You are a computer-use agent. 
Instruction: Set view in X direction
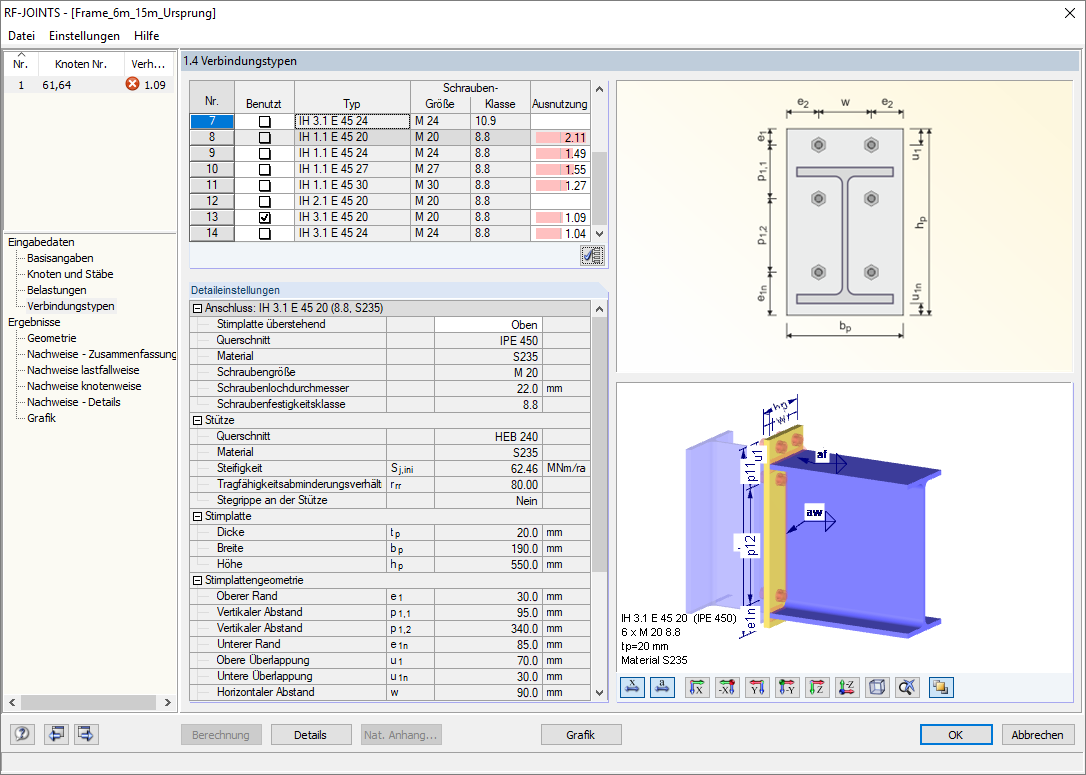[697, 687]
